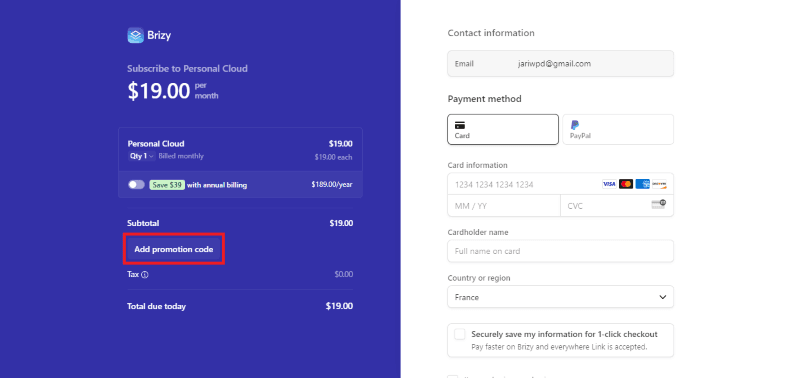
Task: Click the Brizy brand name text
Action: tap(159, 36)
